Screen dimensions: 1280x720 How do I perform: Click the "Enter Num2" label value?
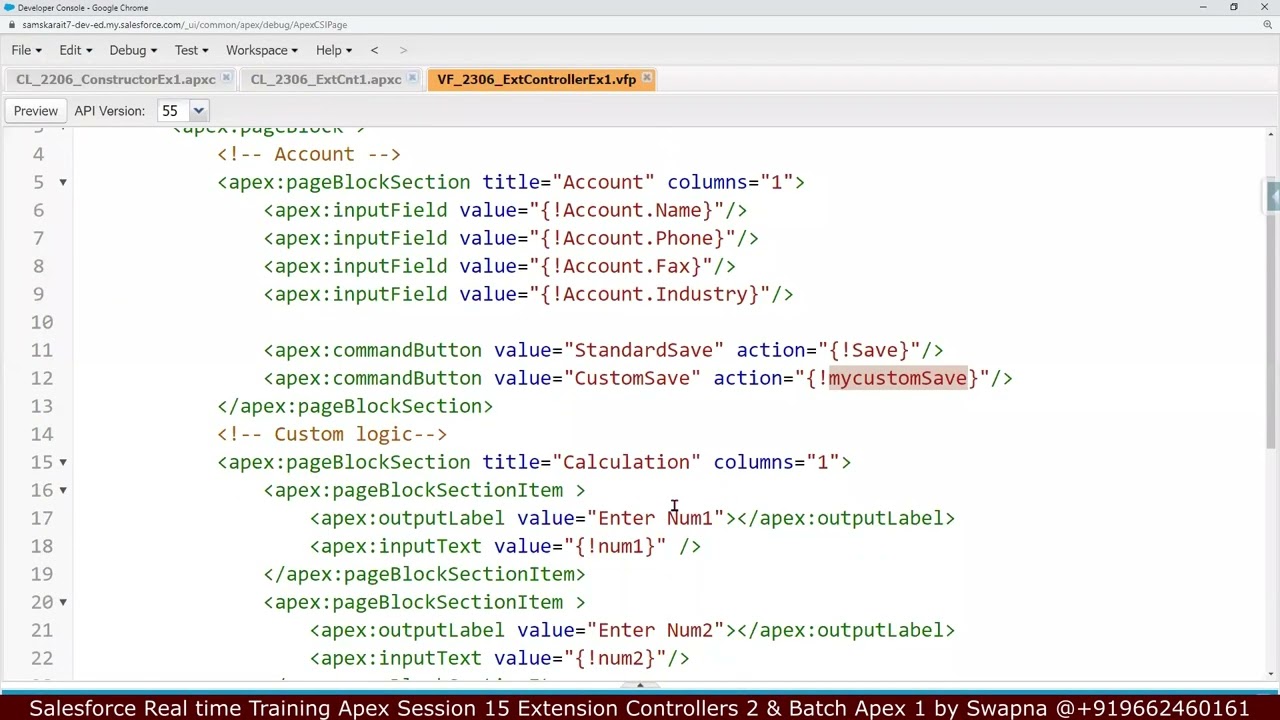(655, 630)
